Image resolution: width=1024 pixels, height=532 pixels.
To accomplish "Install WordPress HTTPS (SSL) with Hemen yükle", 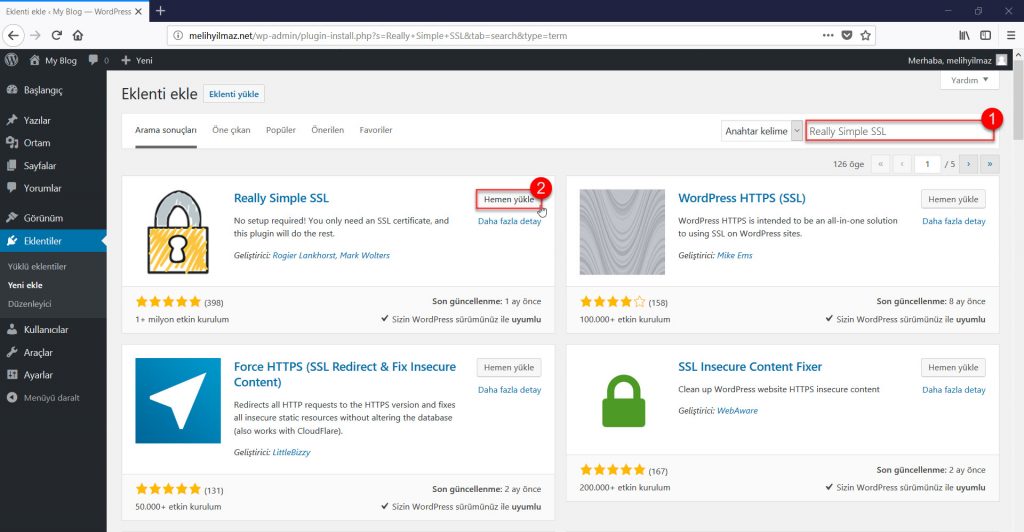I will pos(953,199).
